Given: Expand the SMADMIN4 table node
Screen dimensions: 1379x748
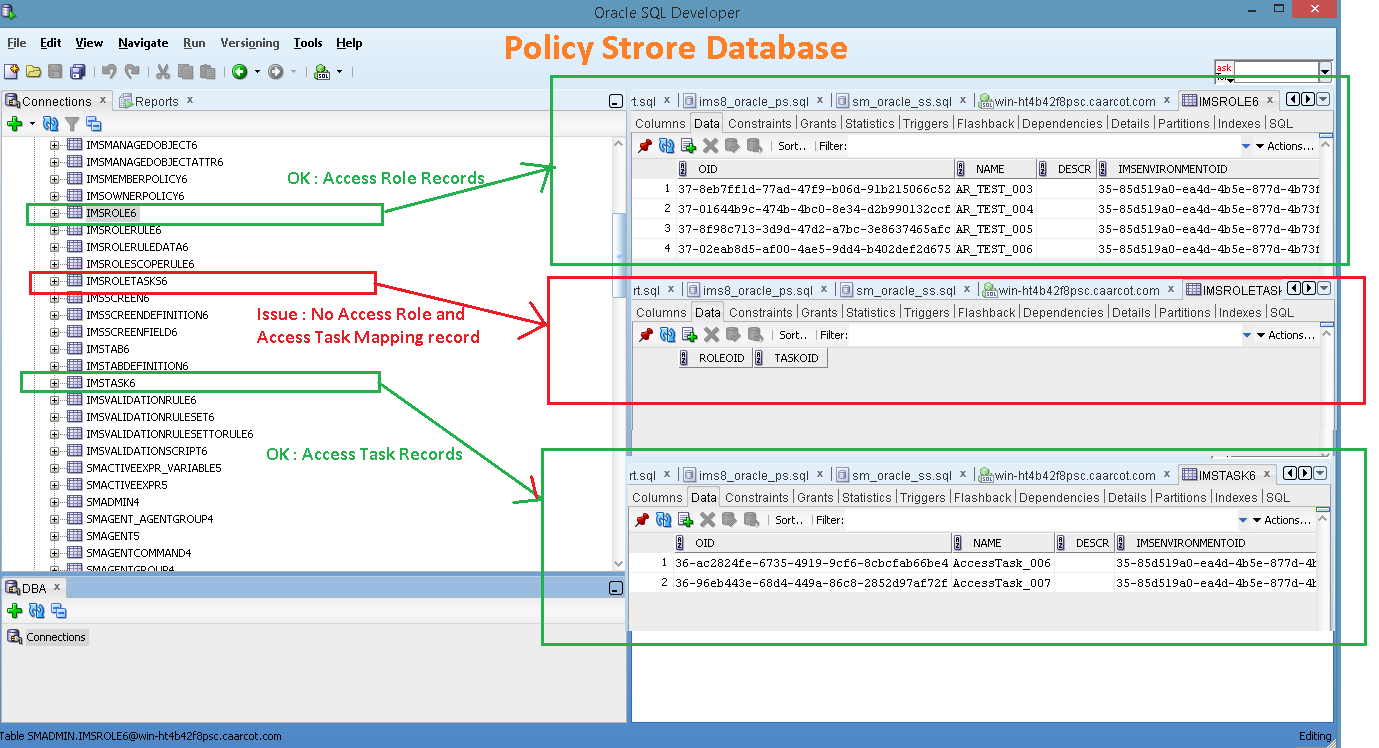Looking at the screenshot, I should [55, 502].
